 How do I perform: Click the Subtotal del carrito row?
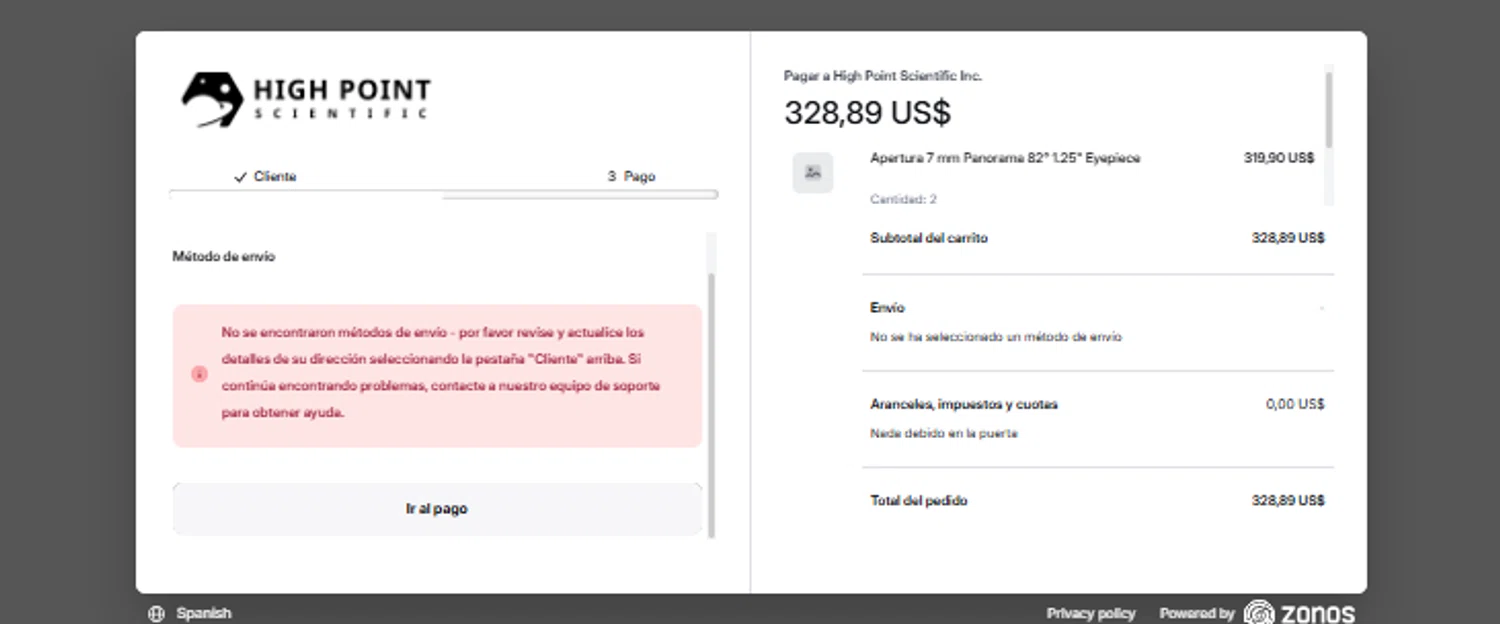[1097, 238]
